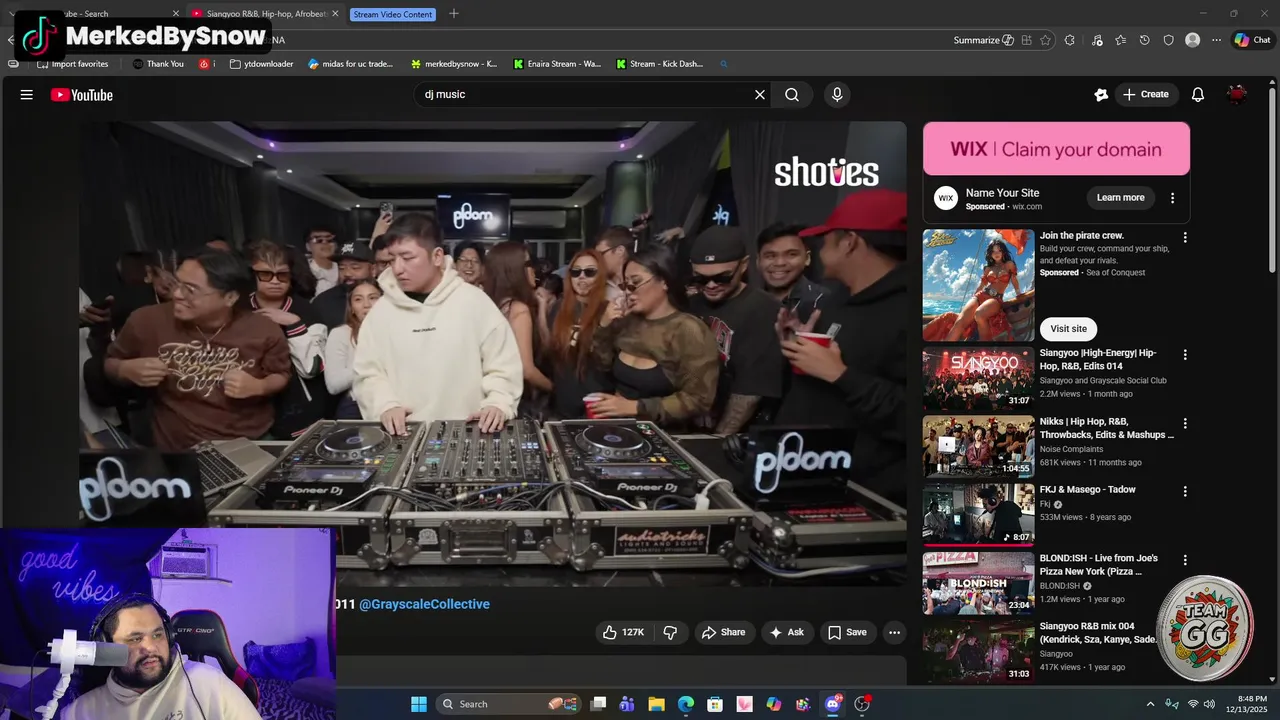Save the video to a playlist
The width and height of the screenshot is (1280, 720).
click(847, 632)
